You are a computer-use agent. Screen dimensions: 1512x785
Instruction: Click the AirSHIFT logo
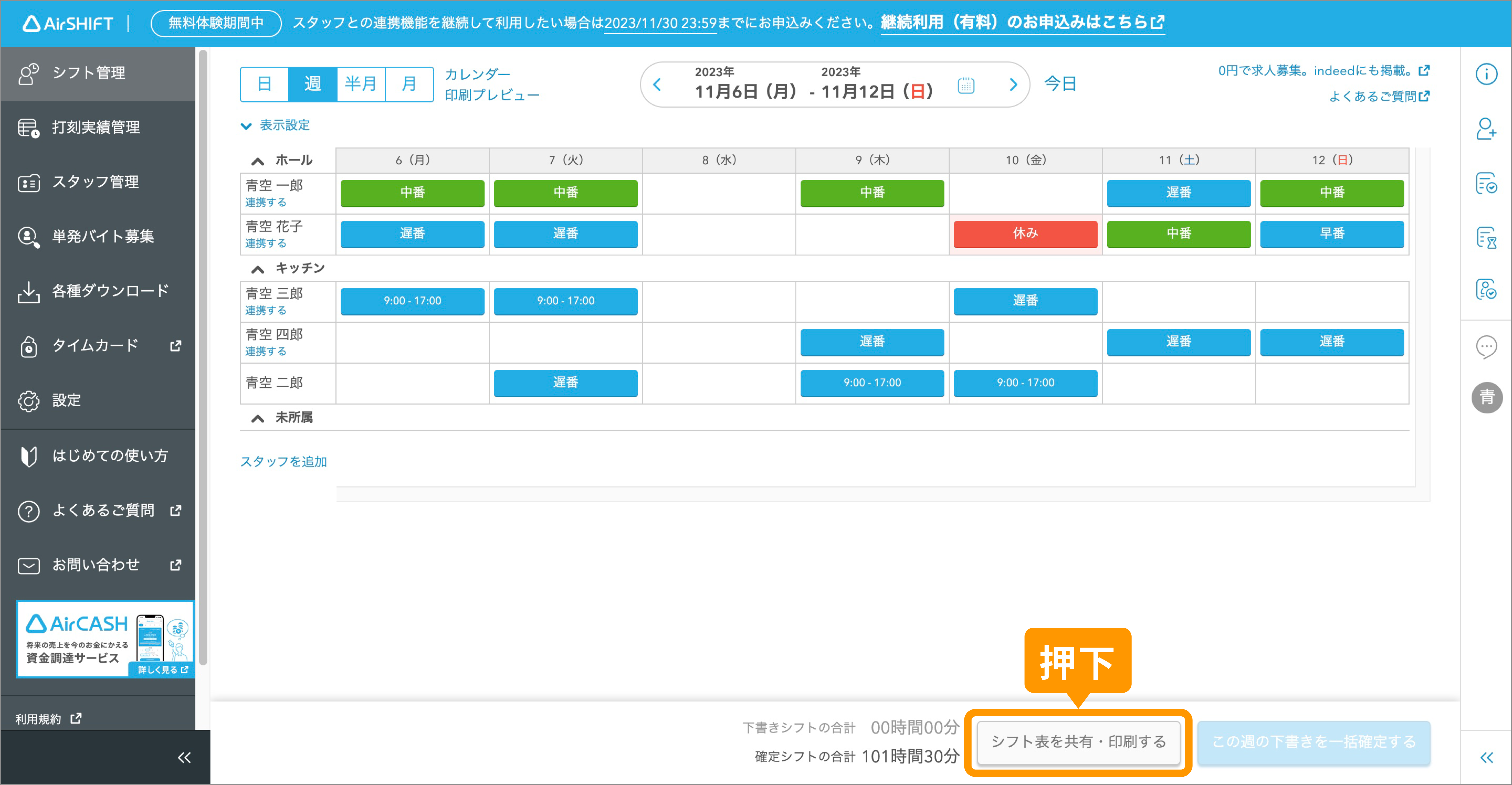(x=68, y=23)
